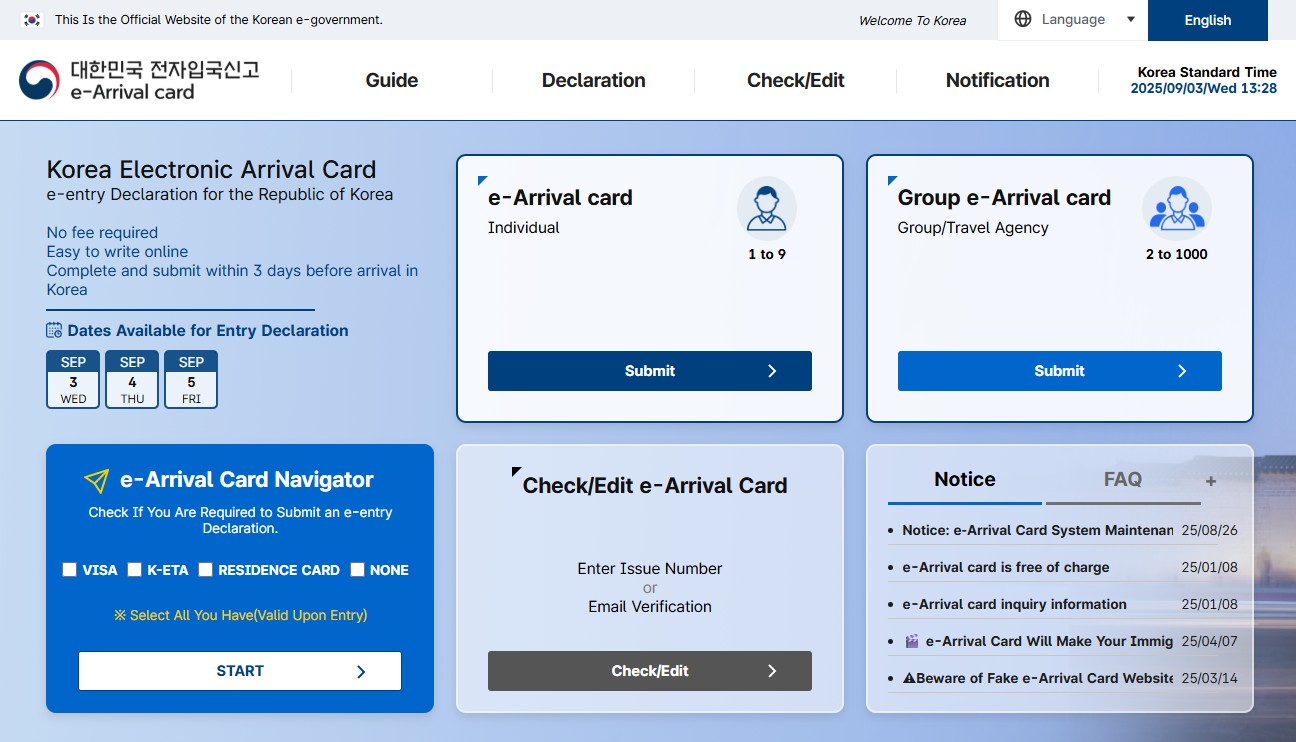Select the SEP 4 THU date tile
Image resolution: width=1296 pixels, height=742 pixels.
(x=132, y=379)
